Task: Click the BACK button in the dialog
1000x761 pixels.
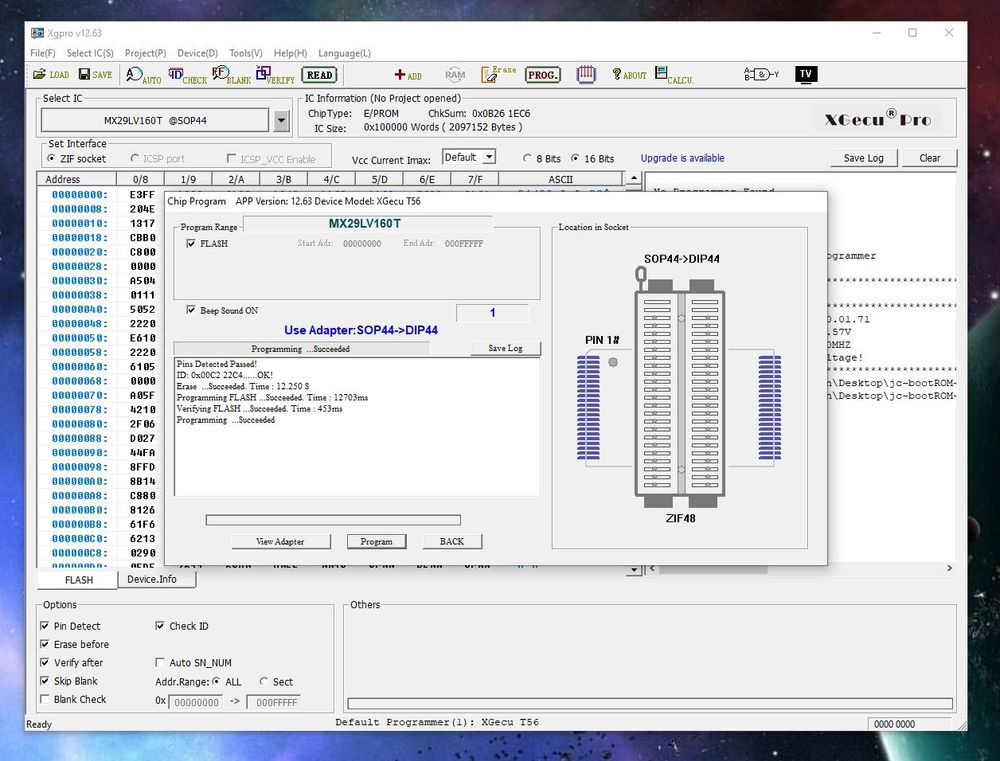Action: pos(452,542)
